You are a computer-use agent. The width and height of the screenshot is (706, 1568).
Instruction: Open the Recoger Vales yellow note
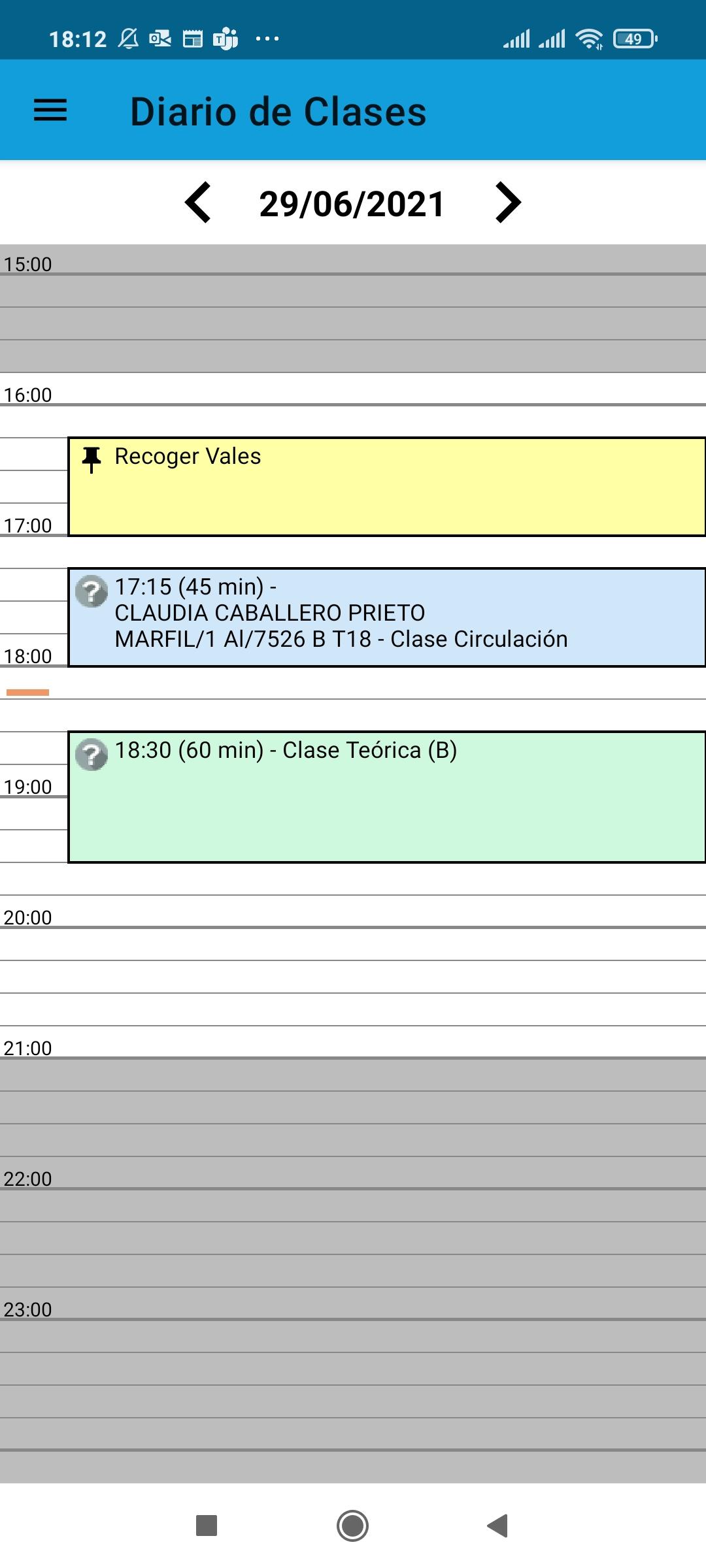(387, 487)
